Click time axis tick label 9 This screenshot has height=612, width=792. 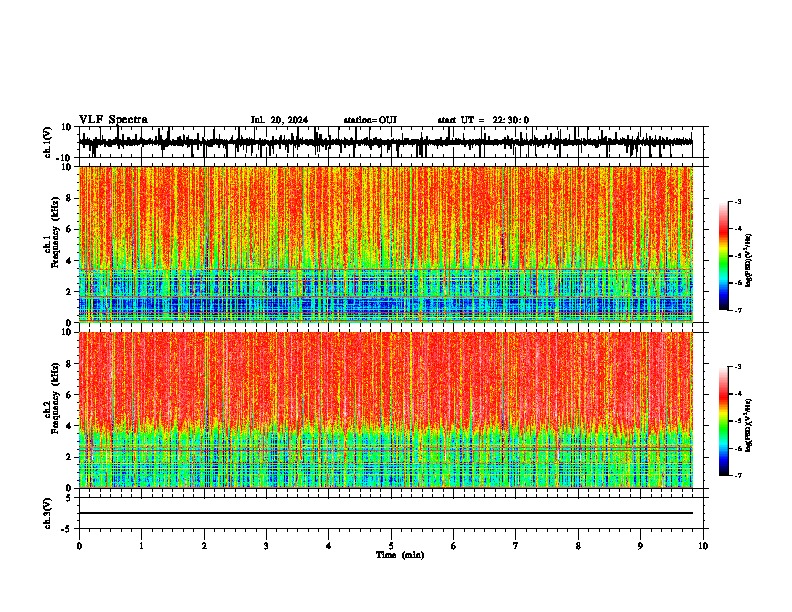tap(640, 546)
